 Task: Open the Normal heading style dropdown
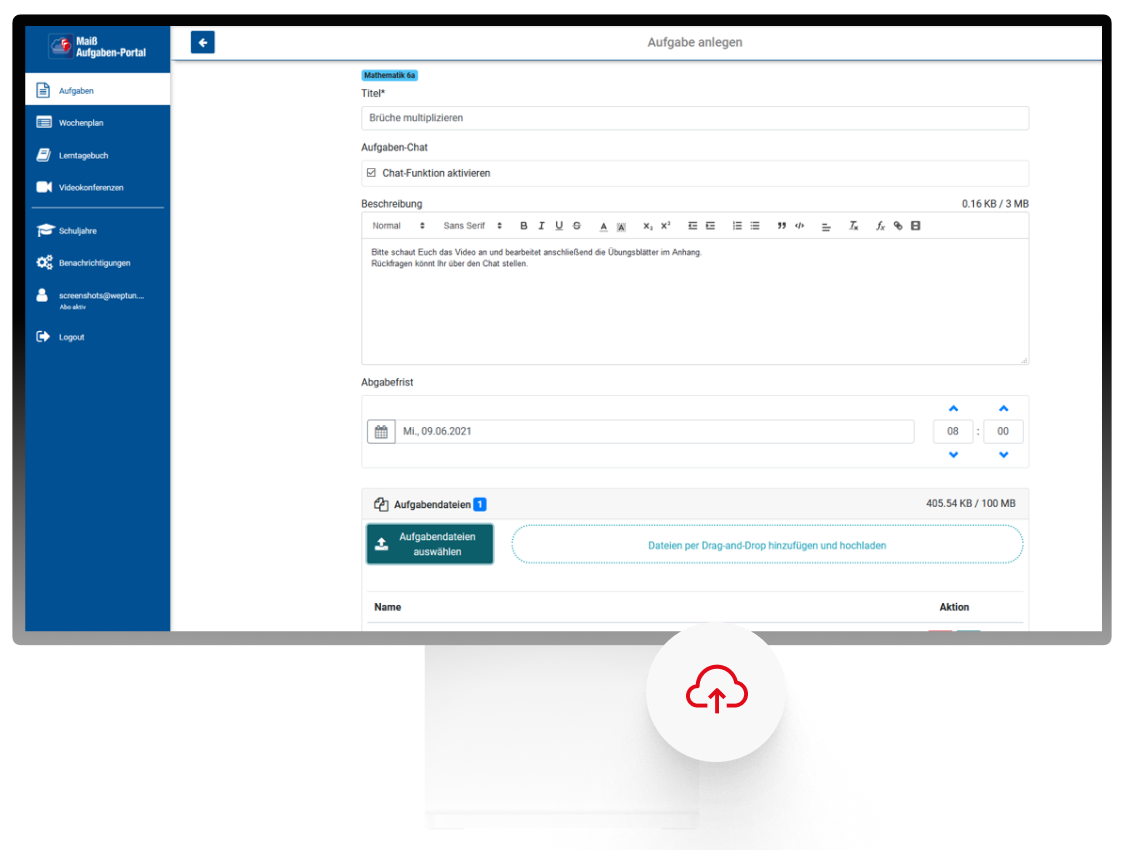pos(398,226)
